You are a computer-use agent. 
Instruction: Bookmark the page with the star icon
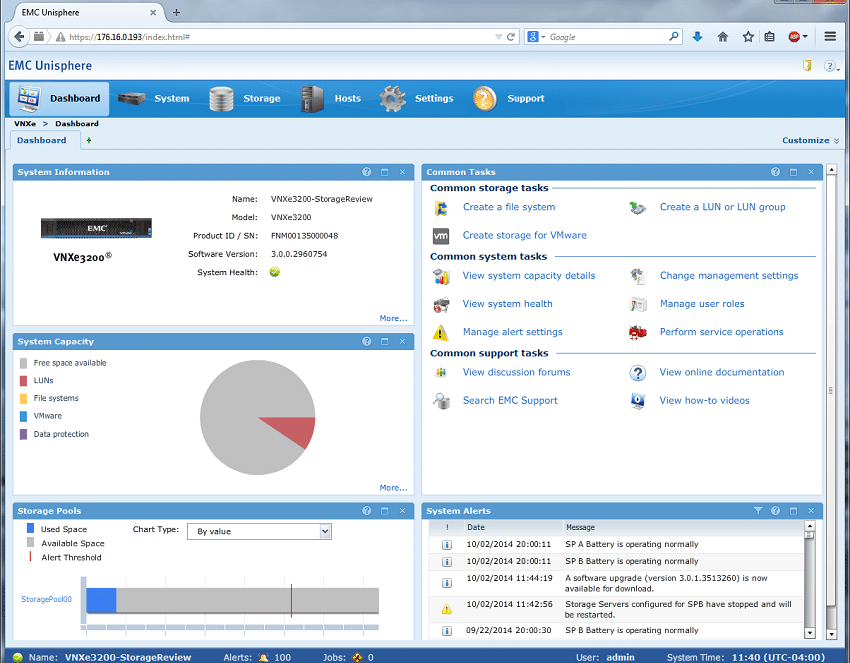(748, 37)
